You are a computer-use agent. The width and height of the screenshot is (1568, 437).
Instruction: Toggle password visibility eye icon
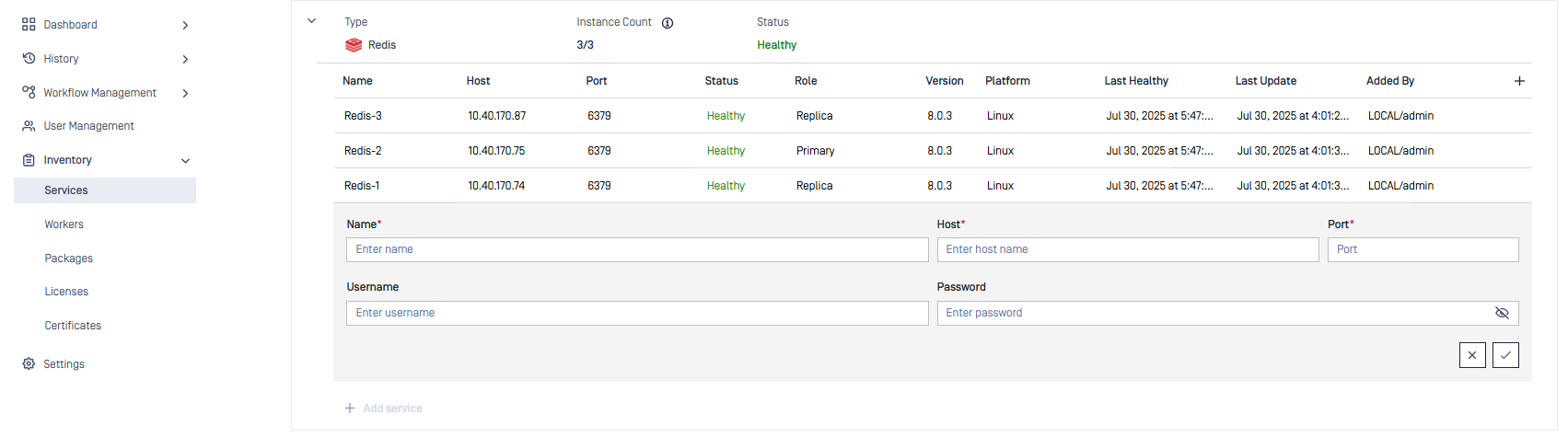click(1502, 313)
